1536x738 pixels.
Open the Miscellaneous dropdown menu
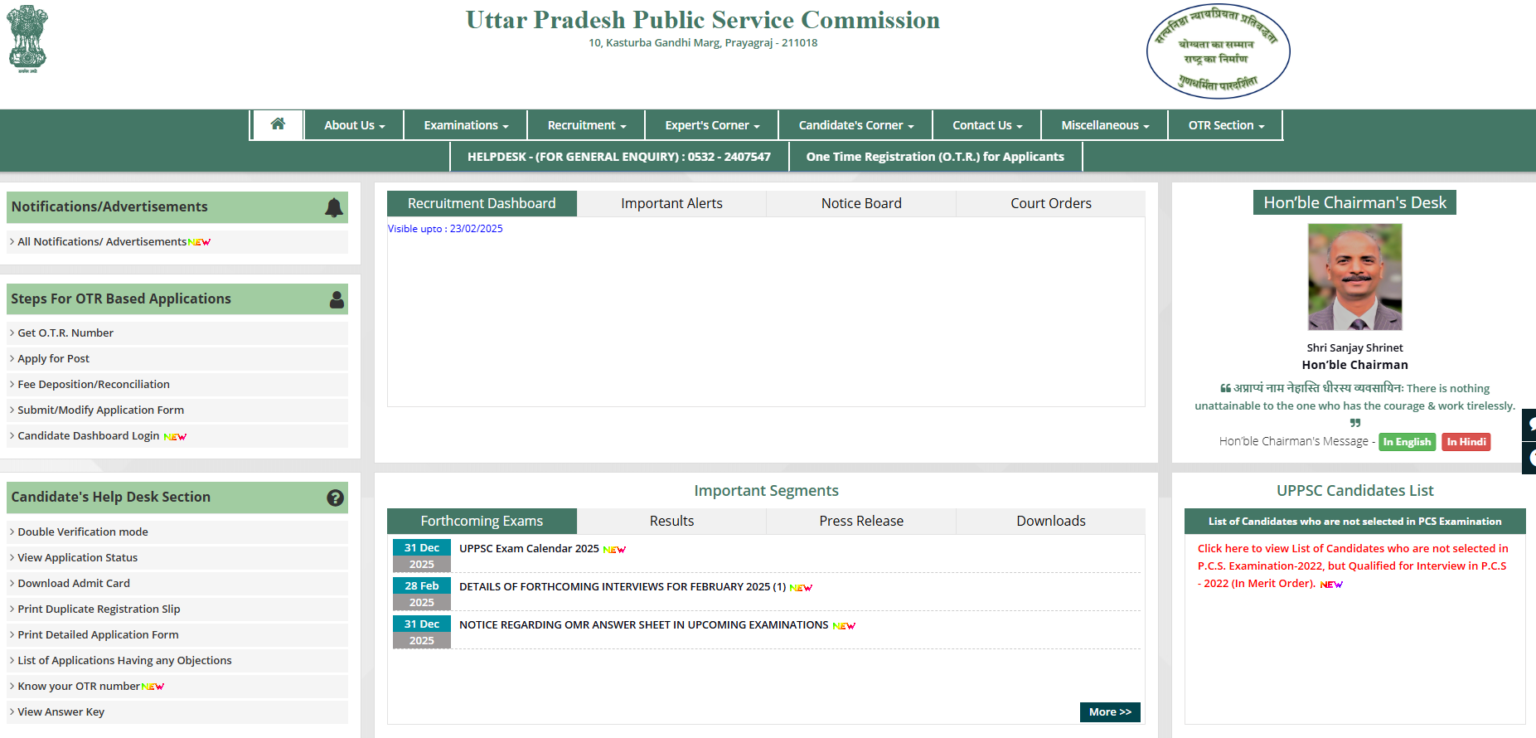(1105, 125)
